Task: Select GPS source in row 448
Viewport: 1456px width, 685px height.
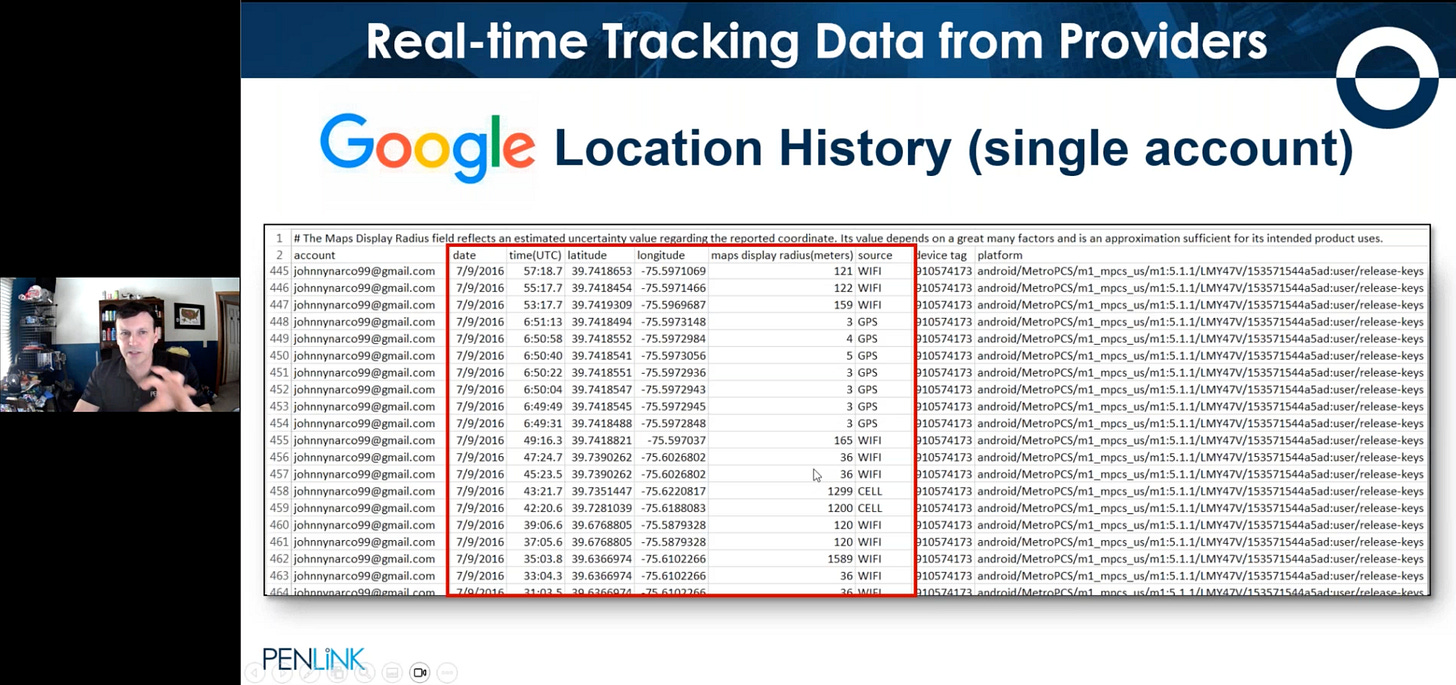Action: click(x=867, y=322)
